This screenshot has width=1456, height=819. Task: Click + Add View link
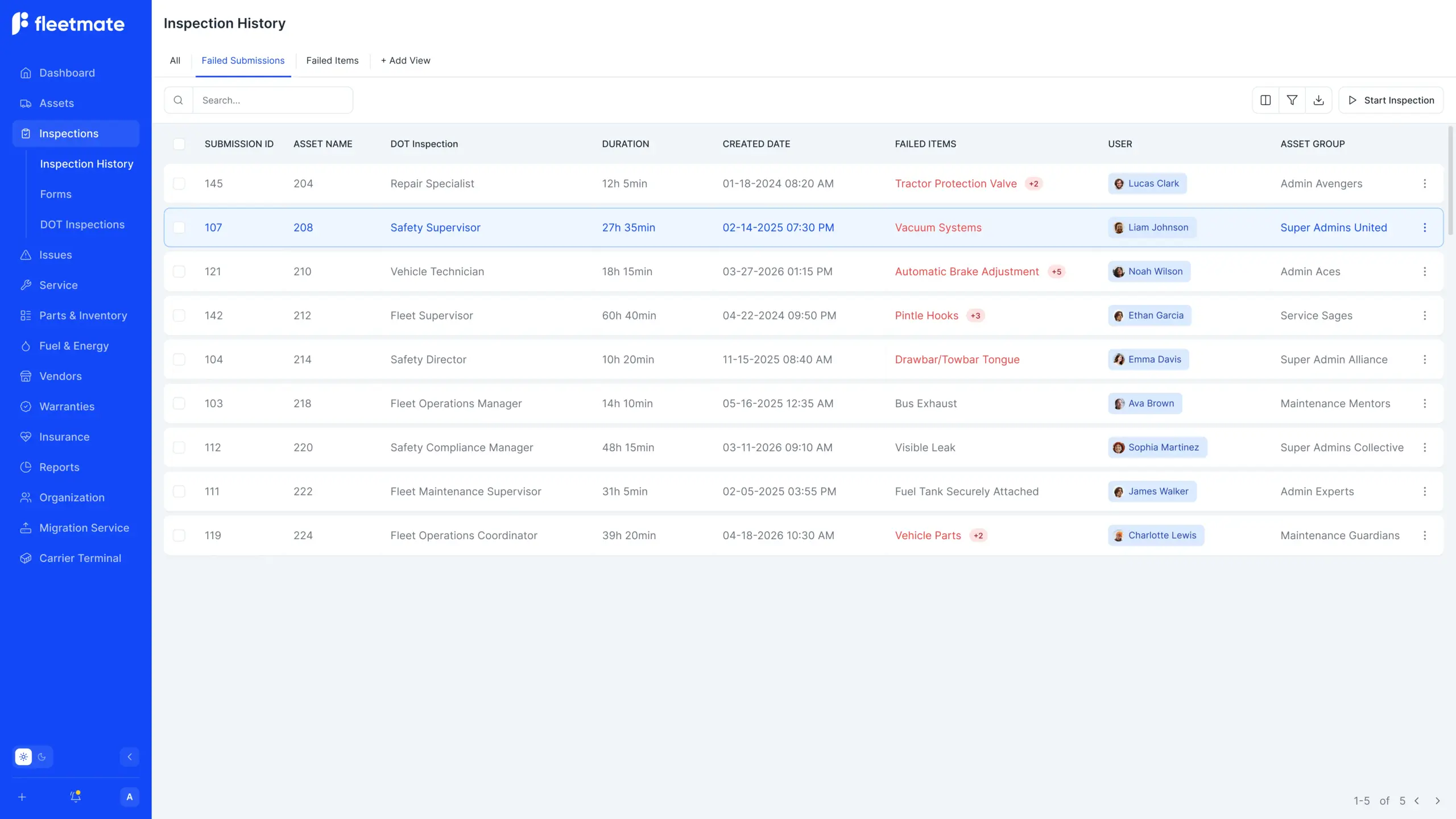coord(405,60)
